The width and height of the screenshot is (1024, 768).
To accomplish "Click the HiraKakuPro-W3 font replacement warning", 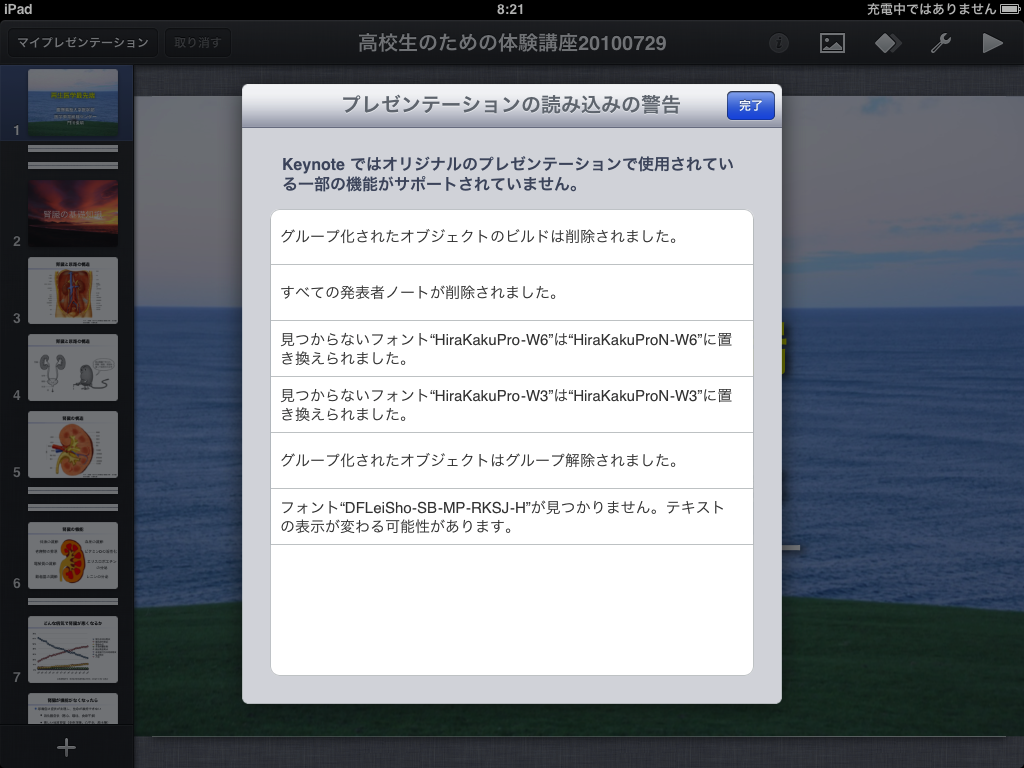I will (512, 405).
